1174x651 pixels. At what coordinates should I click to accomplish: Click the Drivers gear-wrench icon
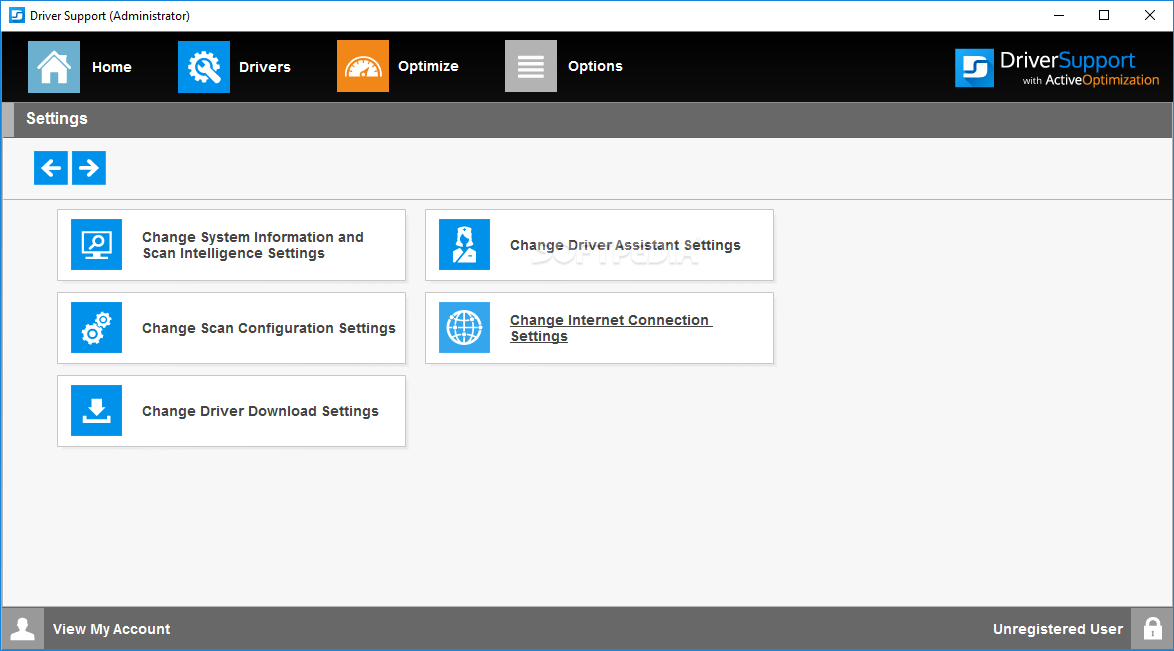(204, 67)
